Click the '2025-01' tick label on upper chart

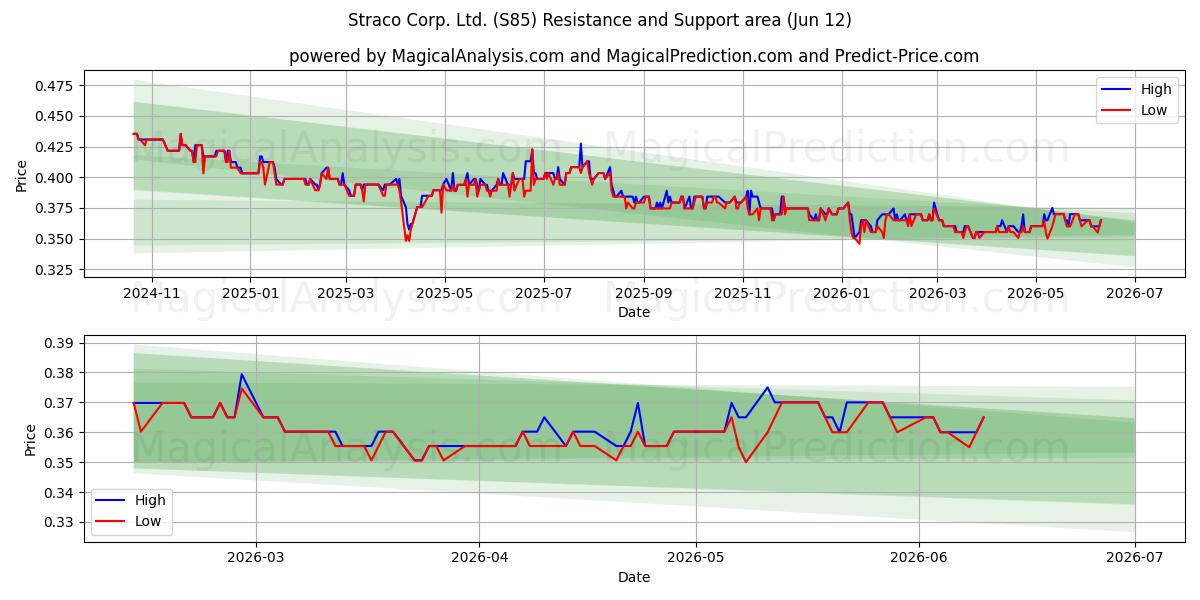(x=249, y=292)
